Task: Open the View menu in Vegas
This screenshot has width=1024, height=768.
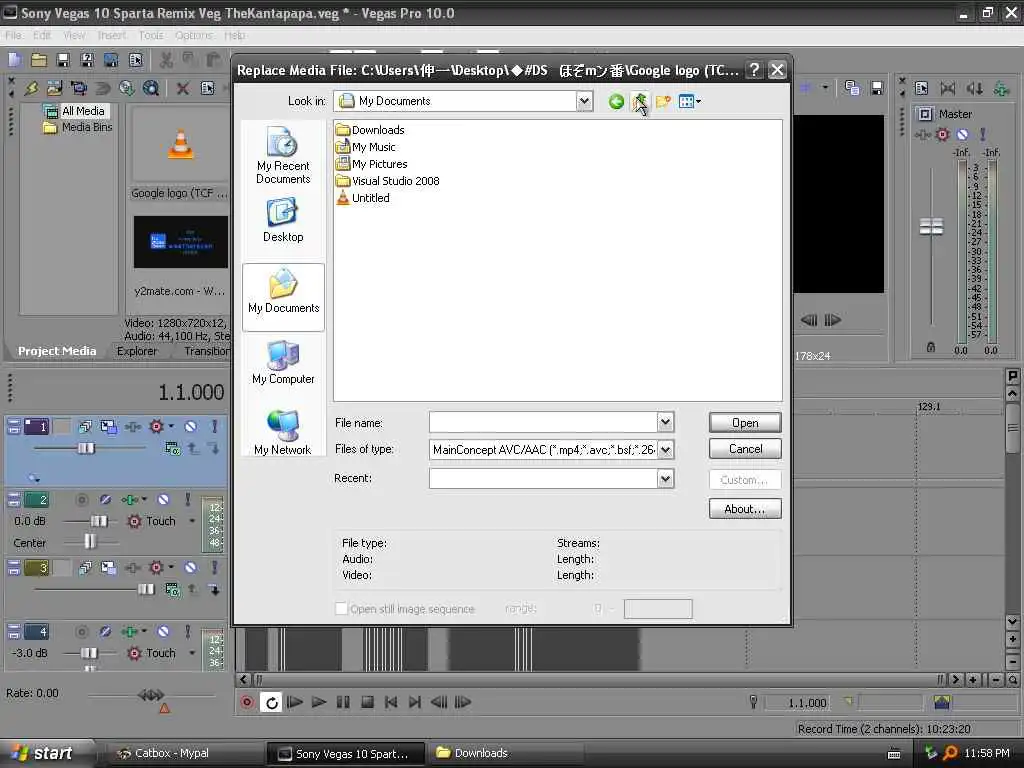Action: [74, 35]
